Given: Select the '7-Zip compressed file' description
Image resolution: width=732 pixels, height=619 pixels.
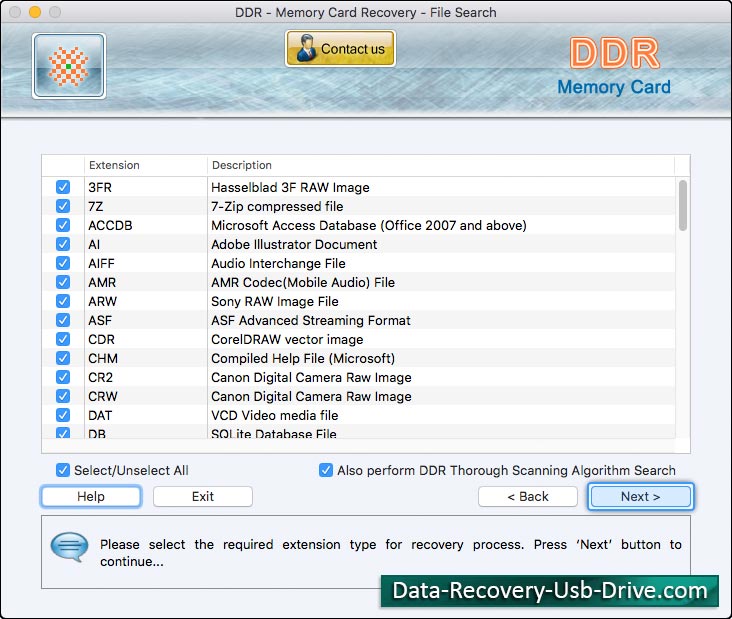Looking at the screenshot, I should pyautogui.click(x=277, y=206).
